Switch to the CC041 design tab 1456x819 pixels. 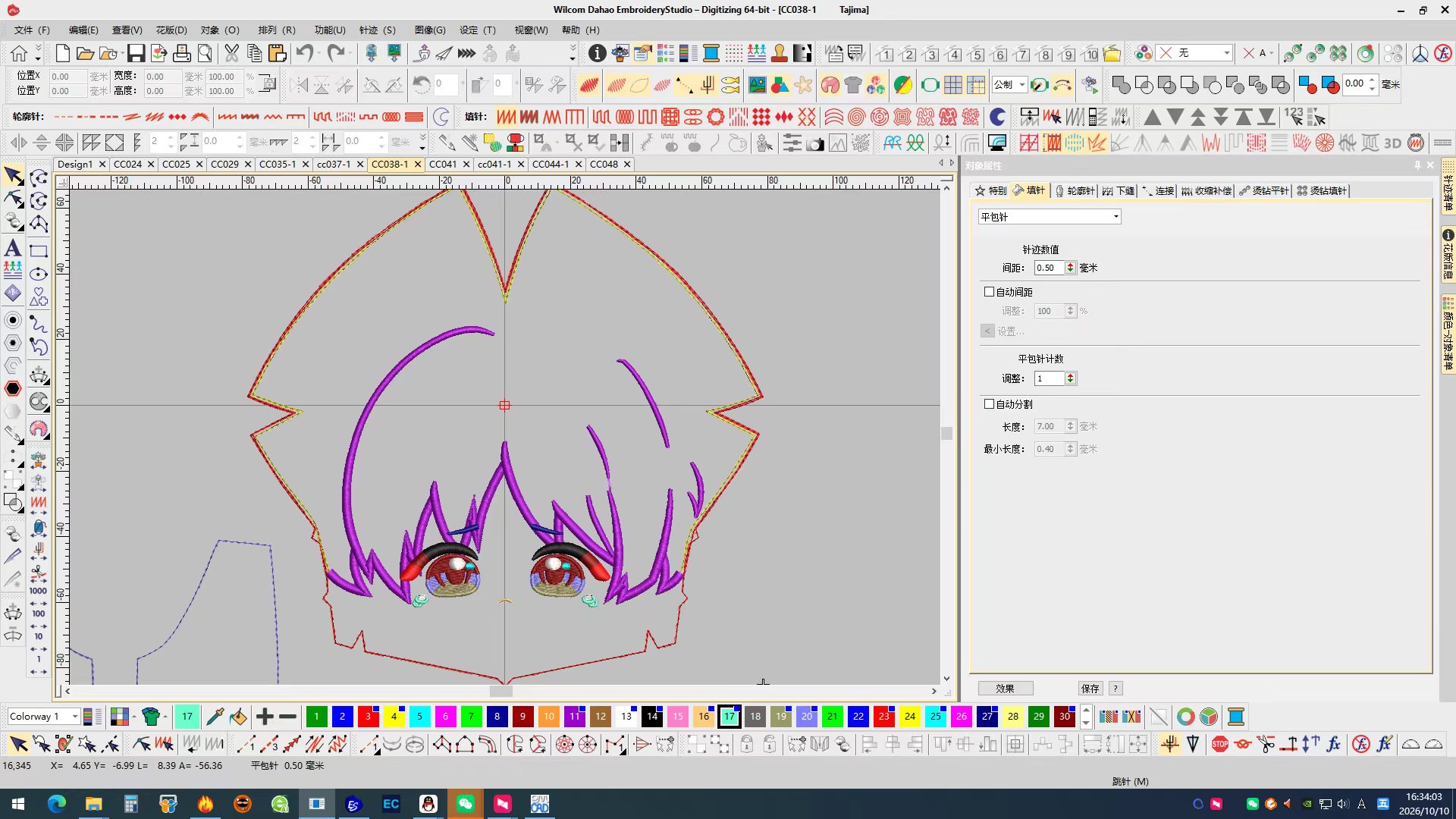tap(443, 164)
